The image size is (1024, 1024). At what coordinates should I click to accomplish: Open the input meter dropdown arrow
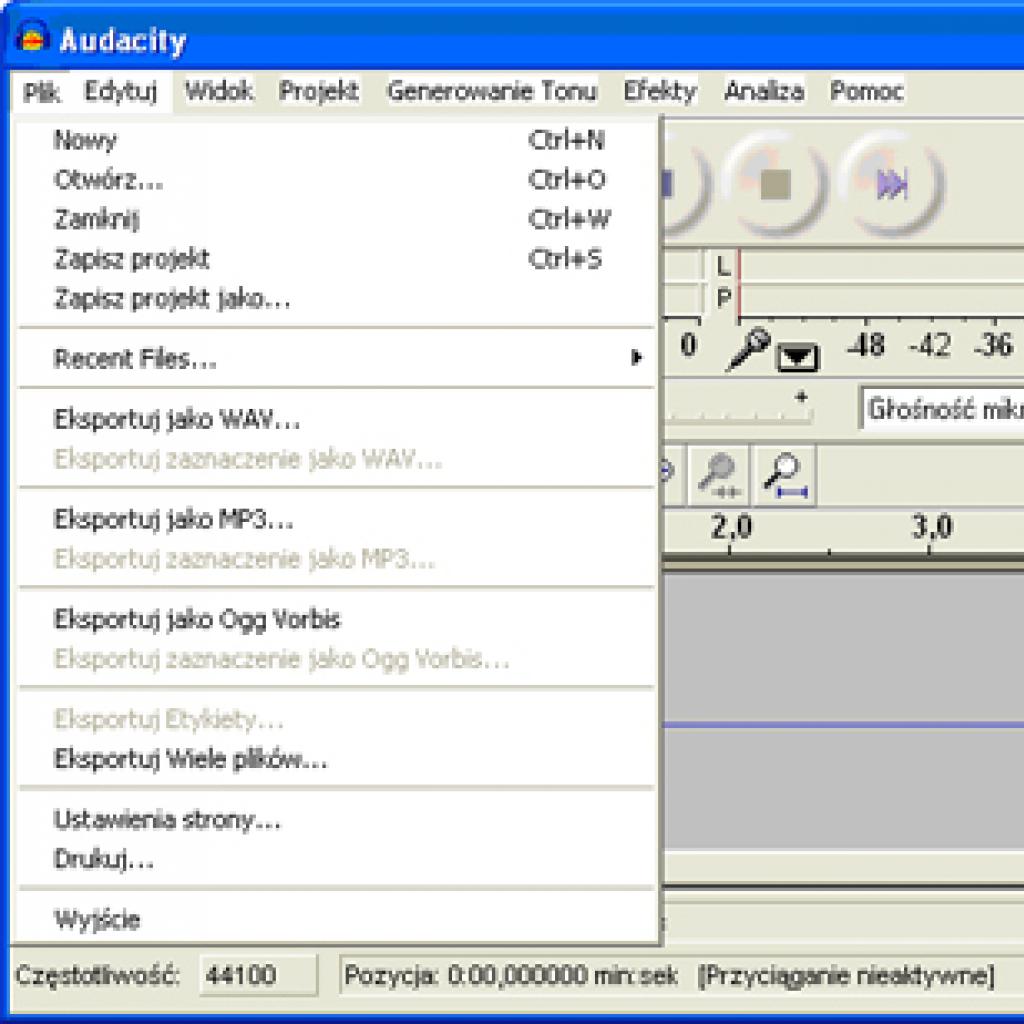pyautogui.click(x=797, y=357)
